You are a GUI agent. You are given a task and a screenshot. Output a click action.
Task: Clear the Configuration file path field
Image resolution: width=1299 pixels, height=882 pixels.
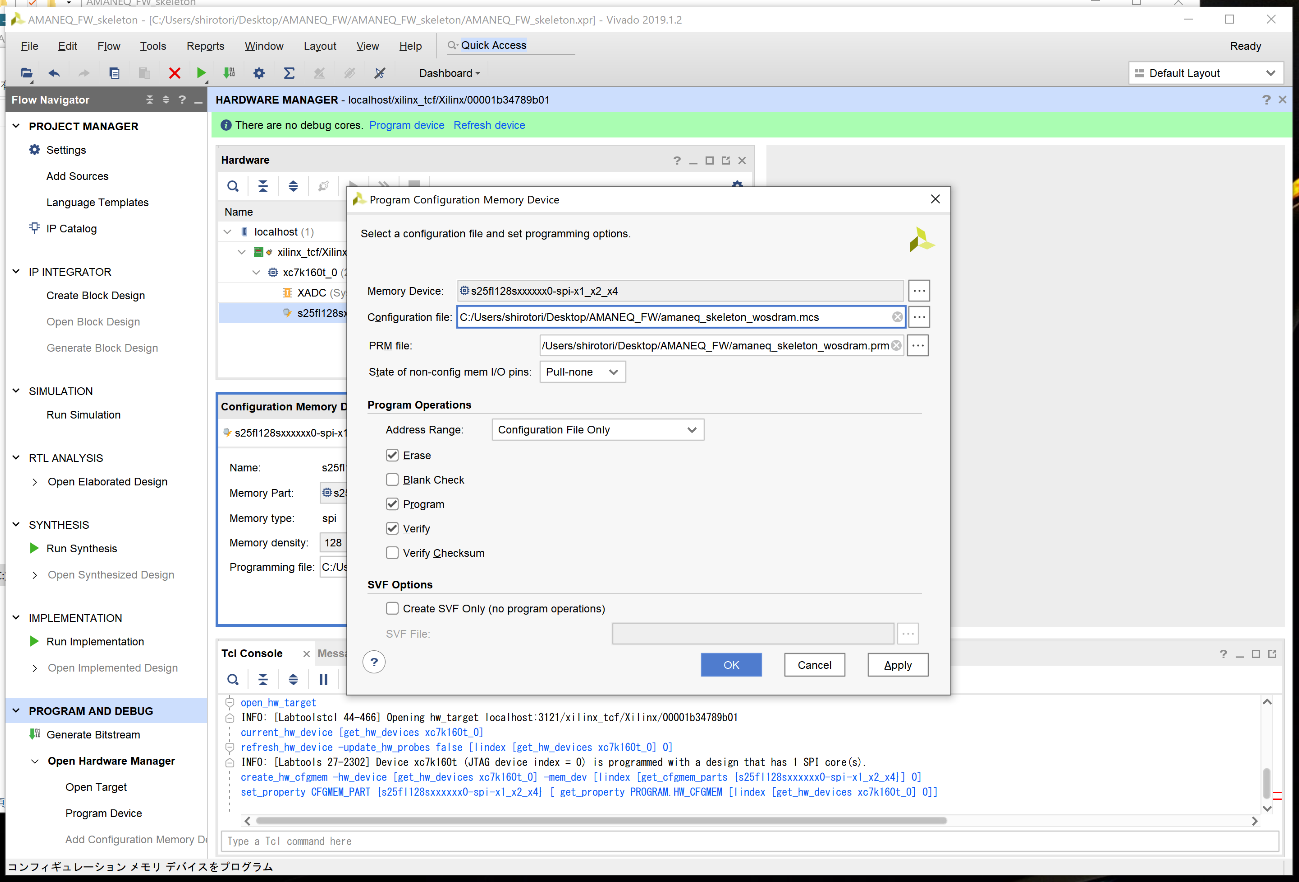(897, 317)
